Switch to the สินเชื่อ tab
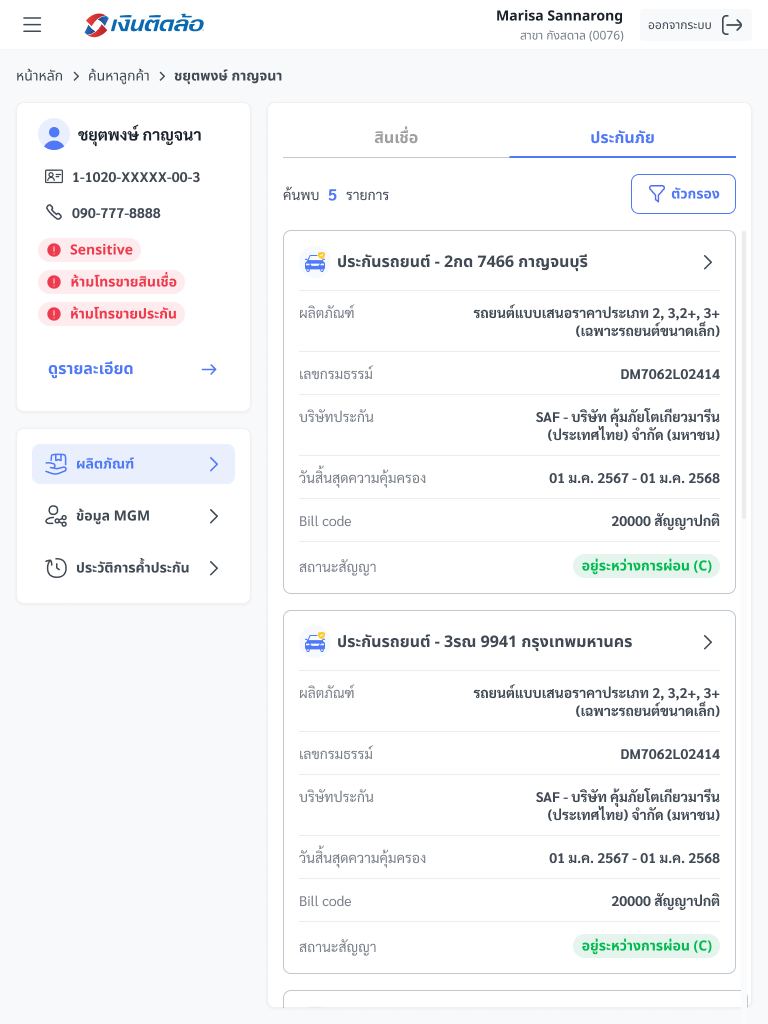 [x=396, y=138]
